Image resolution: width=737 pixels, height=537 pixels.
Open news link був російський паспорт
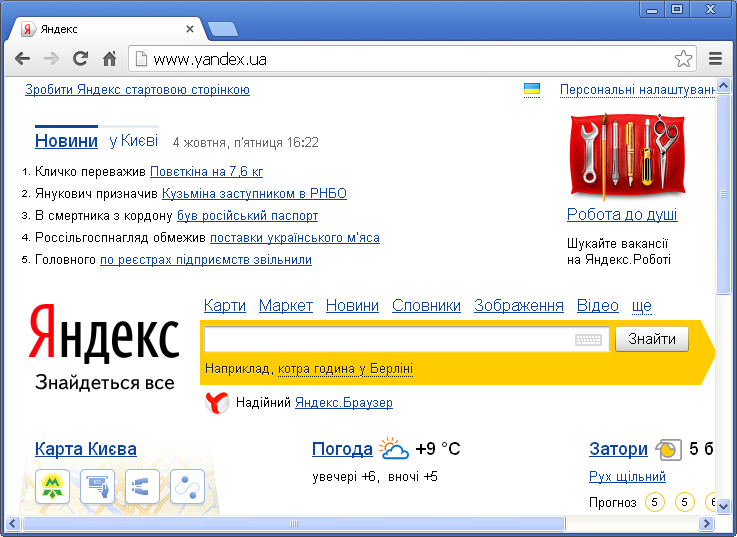247,216
